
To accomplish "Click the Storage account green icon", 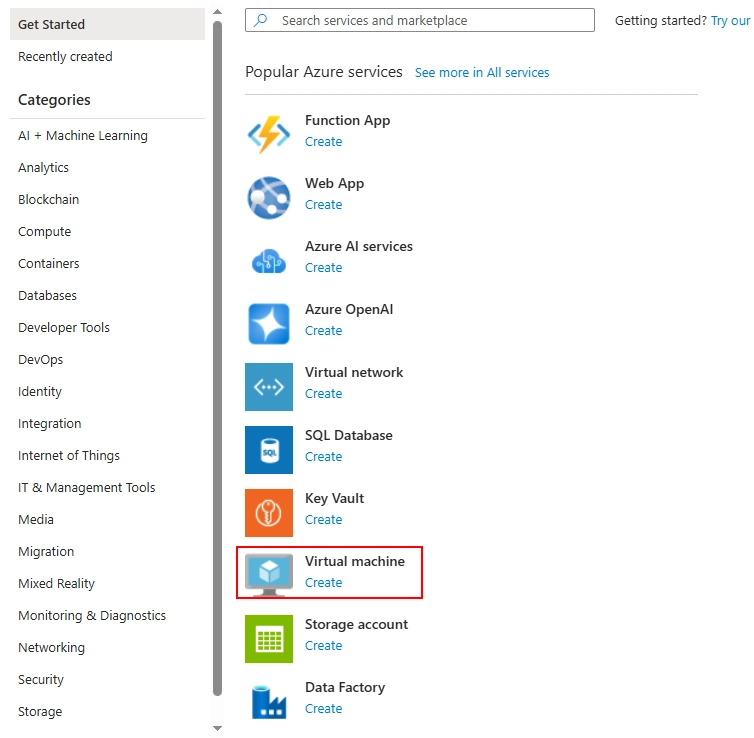I will pyautogui.click(x=269, y=638).
